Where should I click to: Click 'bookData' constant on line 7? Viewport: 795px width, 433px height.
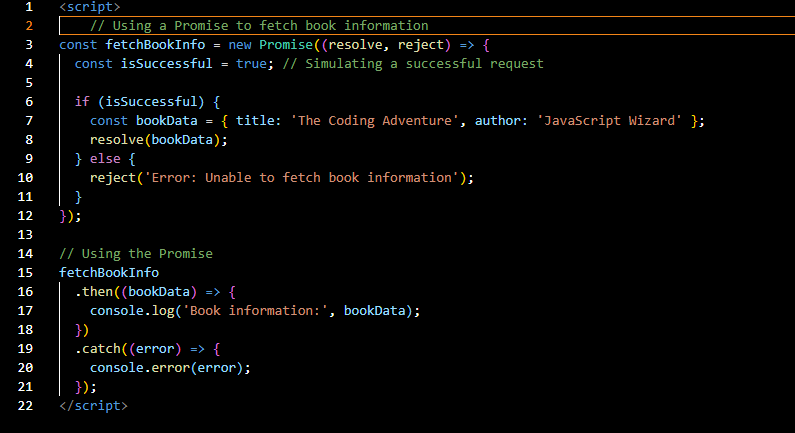166,121
